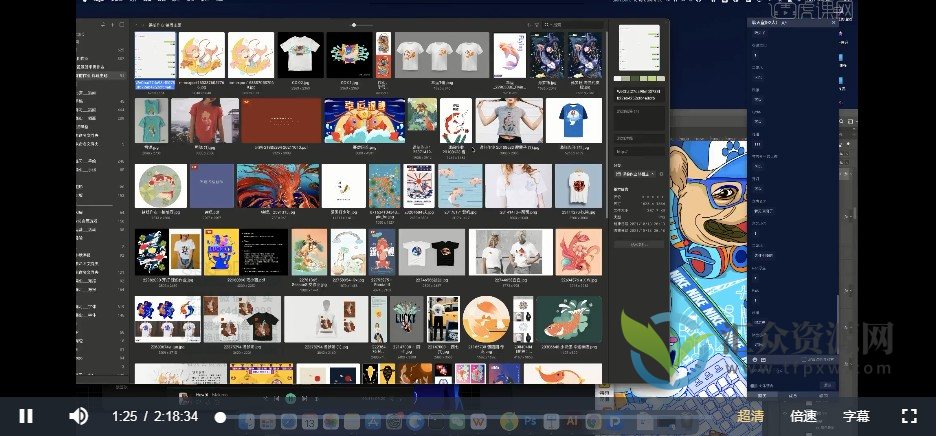Screen dimensions: 941x436
Task: Select the 幸运锦鲤 blue banner thumbnail
Action: pyautogui.click(x=365, y=121)
